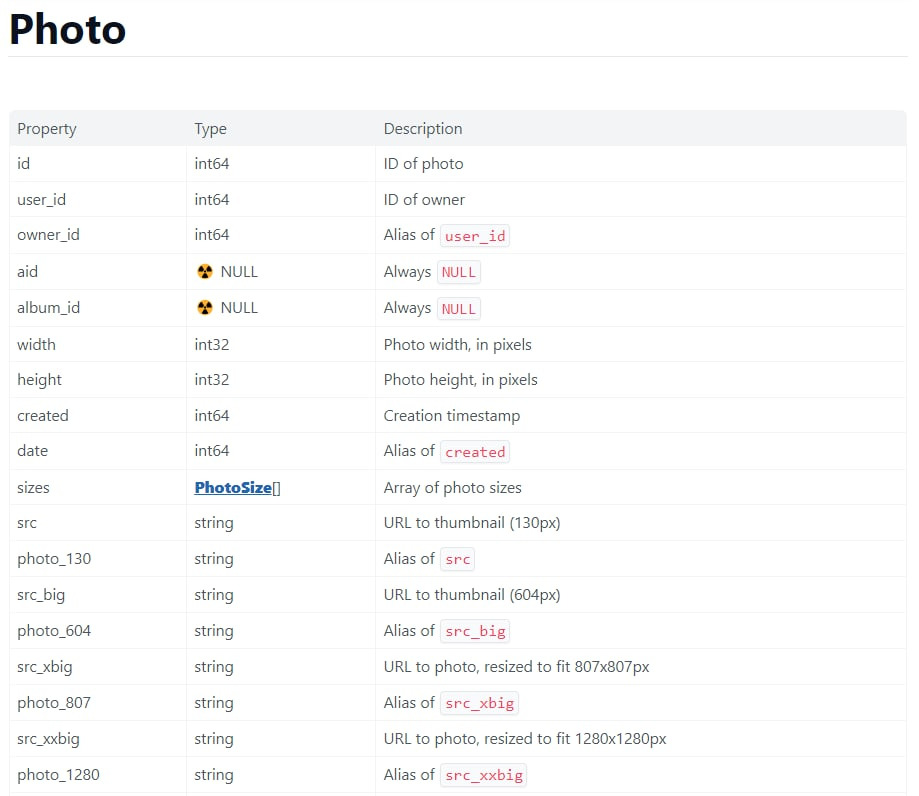The image size is (919, 796).
Task: Select the owner_id property cell
Action: click(48, 235)
